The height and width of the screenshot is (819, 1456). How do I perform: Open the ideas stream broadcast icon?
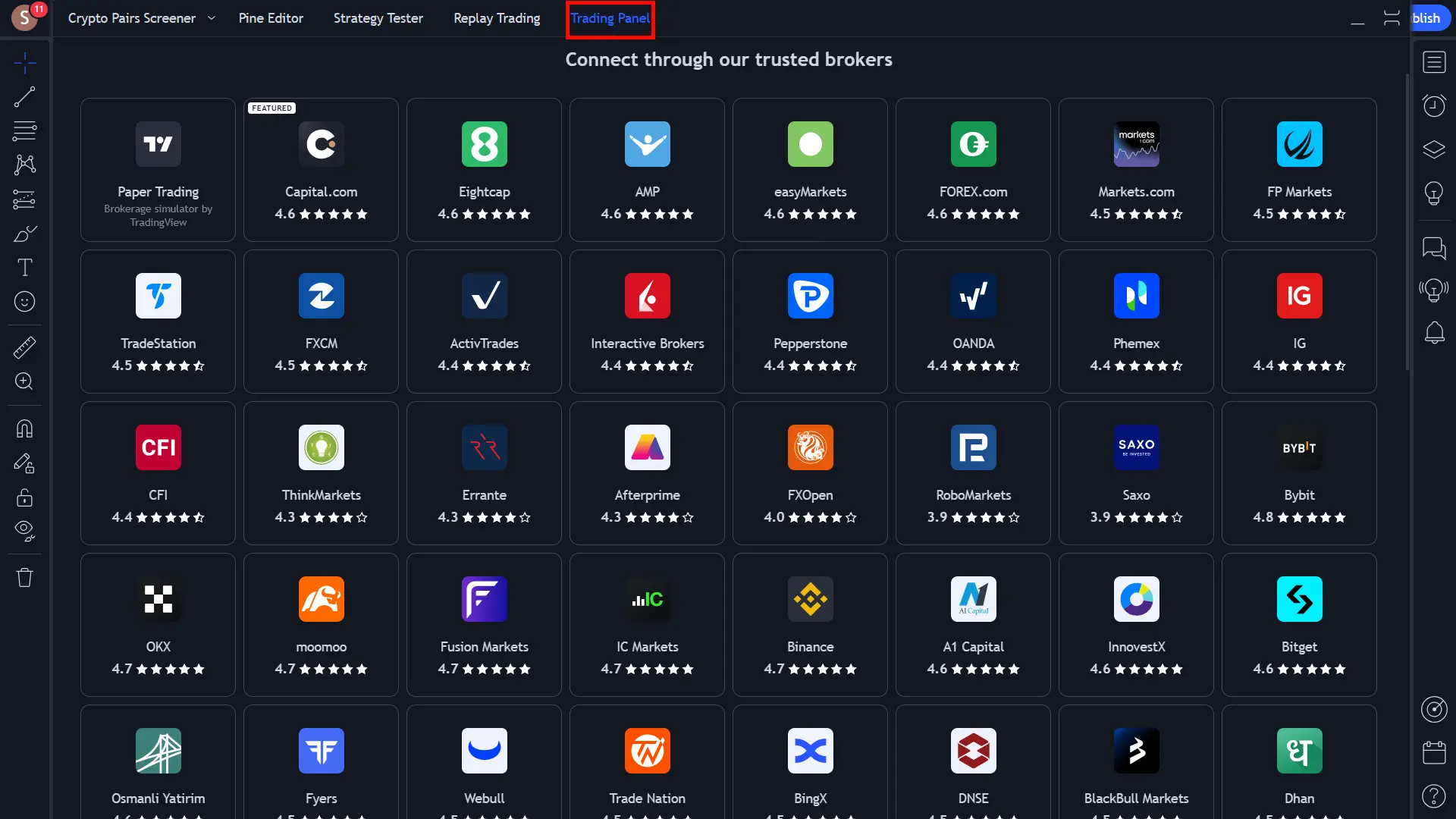coord(1434,290)
